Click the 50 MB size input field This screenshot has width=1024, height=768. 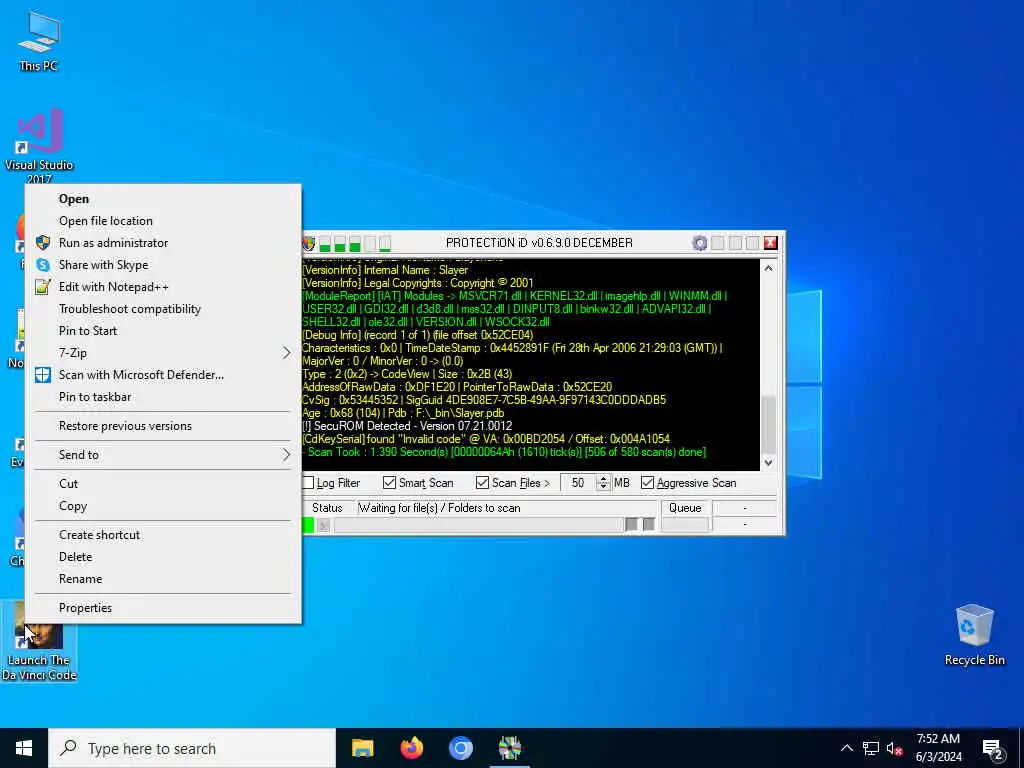578,483
